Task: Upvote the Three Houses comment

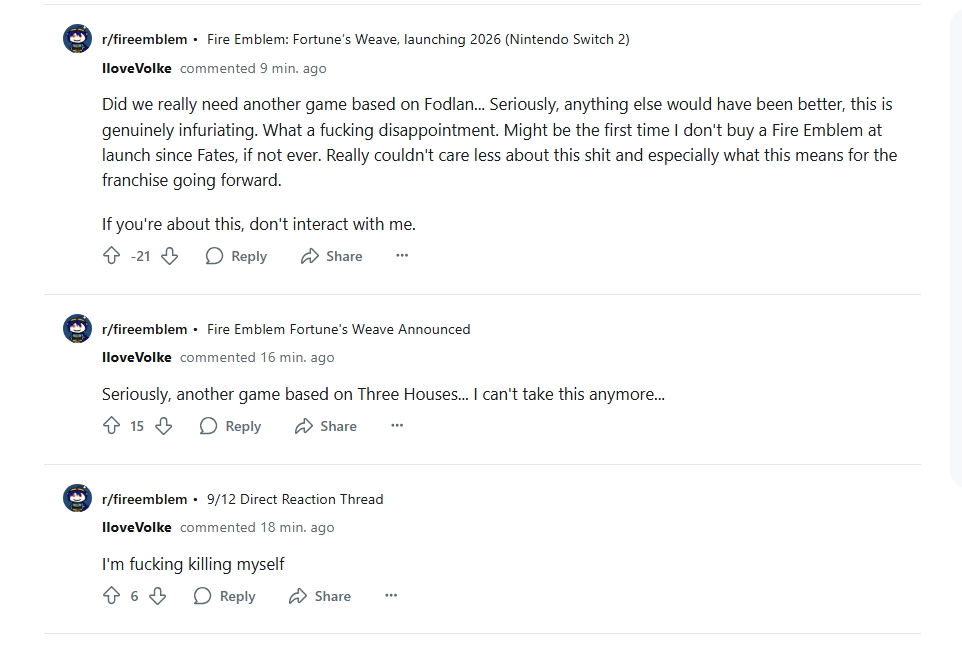Action: [112, 426]
